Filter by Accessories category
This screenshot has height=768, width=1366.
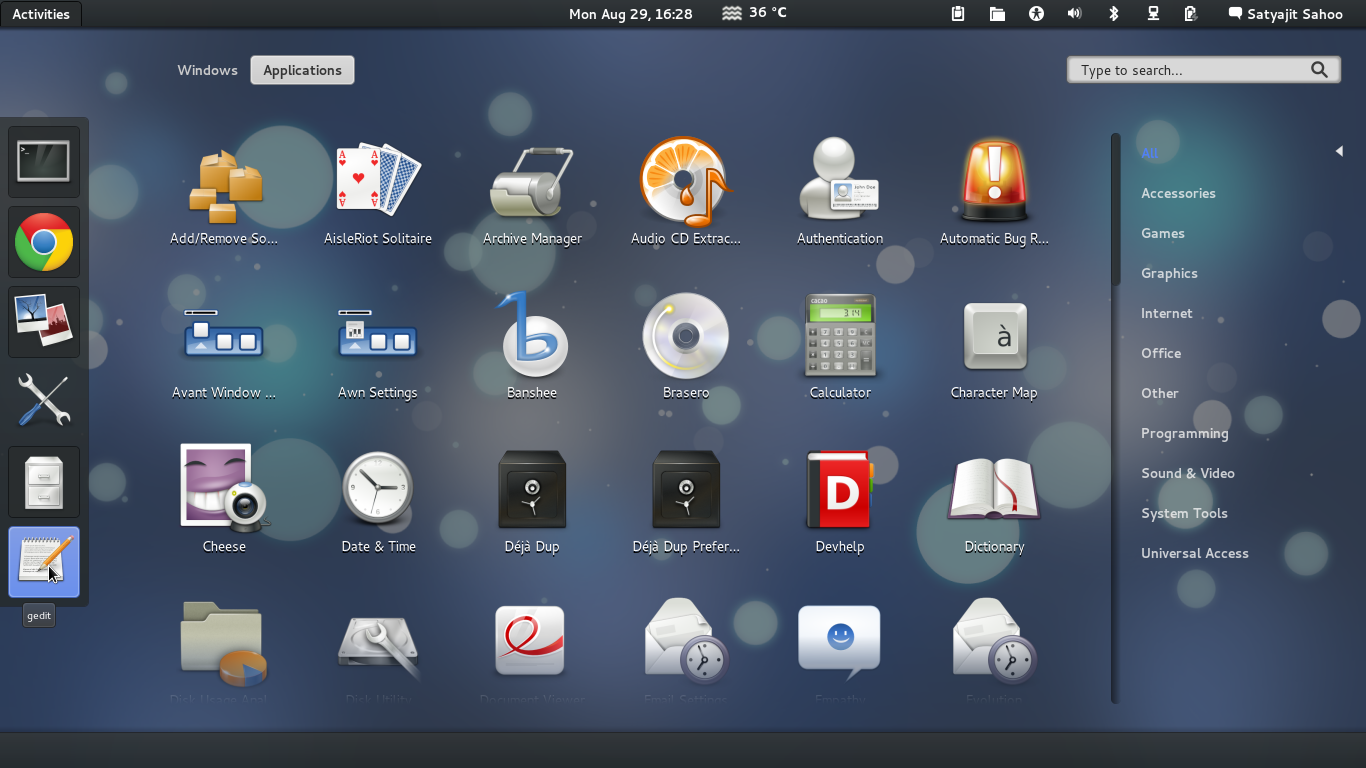[1178, 193]
